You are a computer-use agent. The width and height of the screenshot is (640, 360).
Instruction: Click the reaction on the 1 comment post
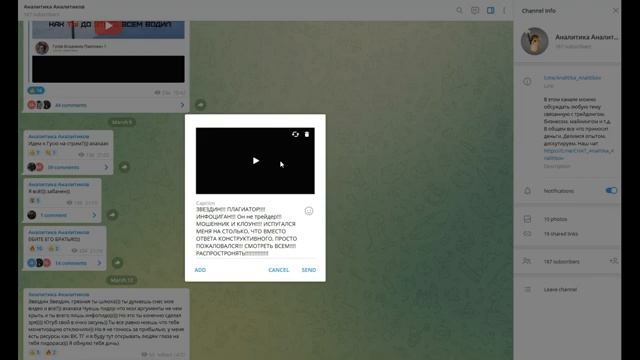pos(34,200)
